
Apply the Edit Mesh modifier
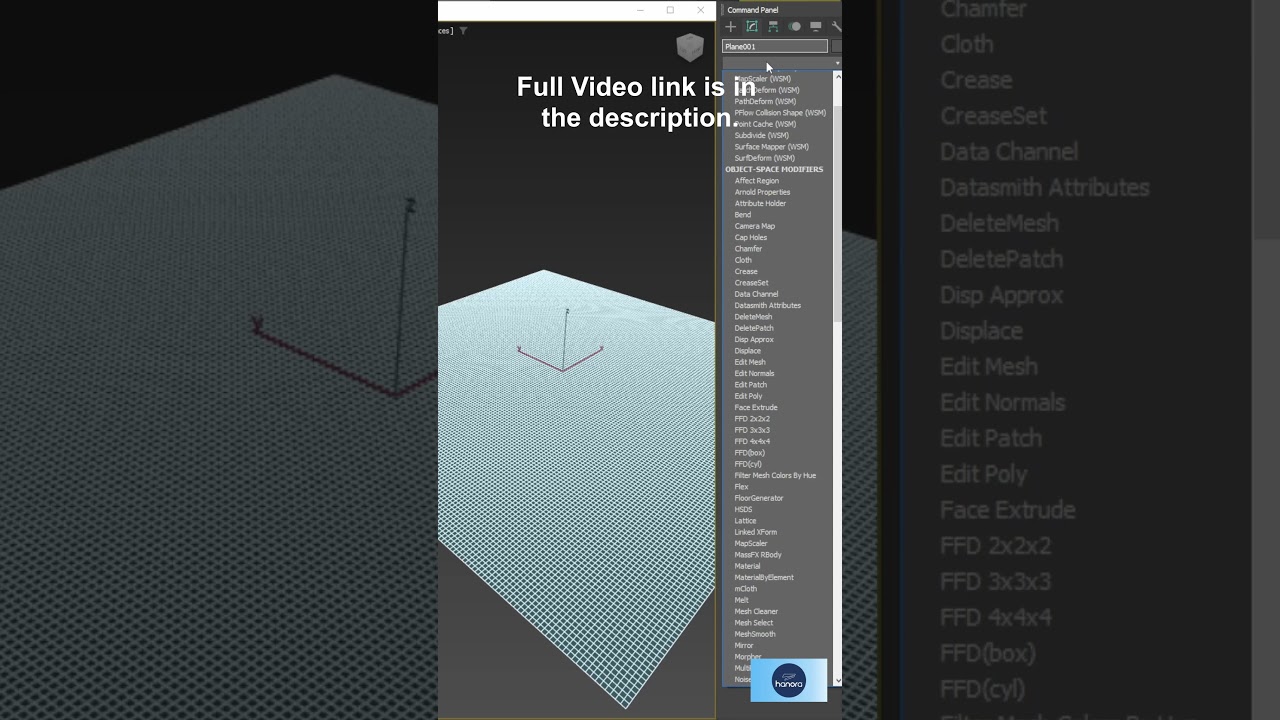tap(749, 362)
